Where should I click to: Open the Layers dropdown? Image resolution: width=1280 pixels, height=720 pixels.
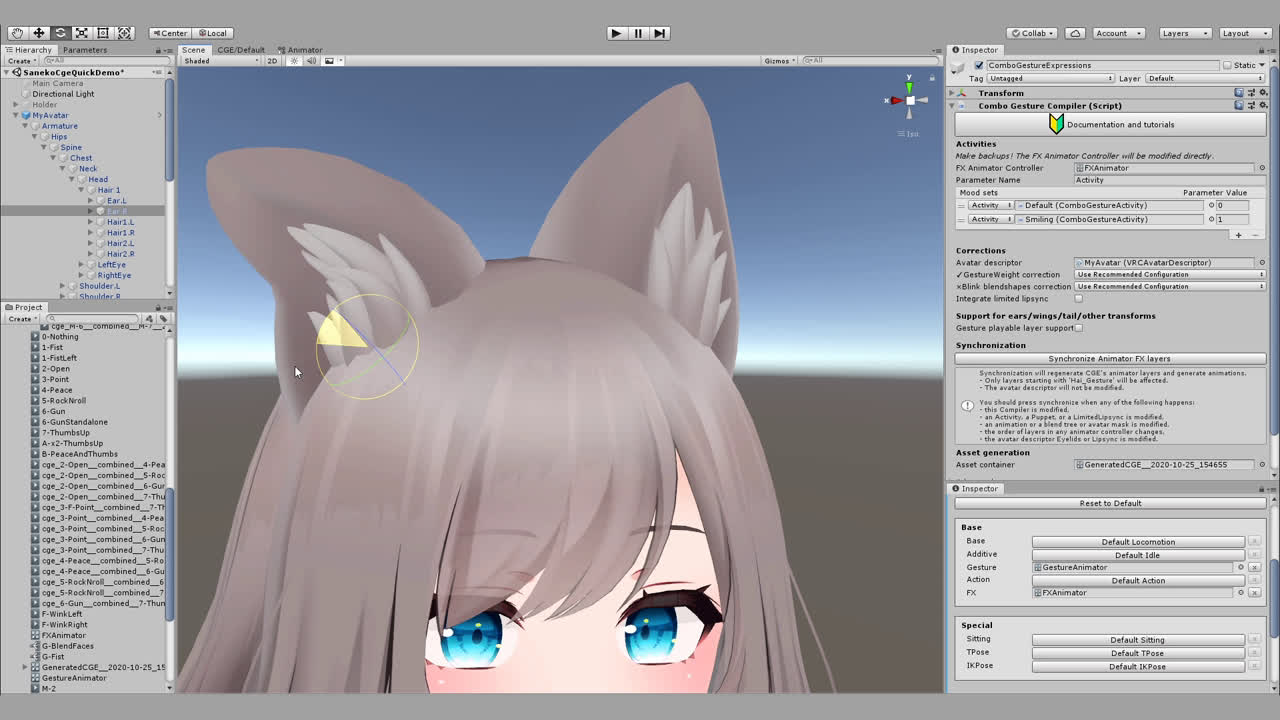(1184, 33)
